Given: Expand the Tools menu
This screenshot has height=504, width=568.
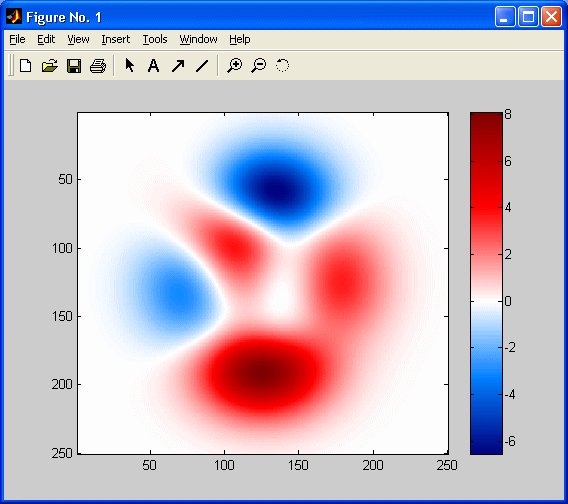Looking at the screenshot, I should tap(155, 39).
